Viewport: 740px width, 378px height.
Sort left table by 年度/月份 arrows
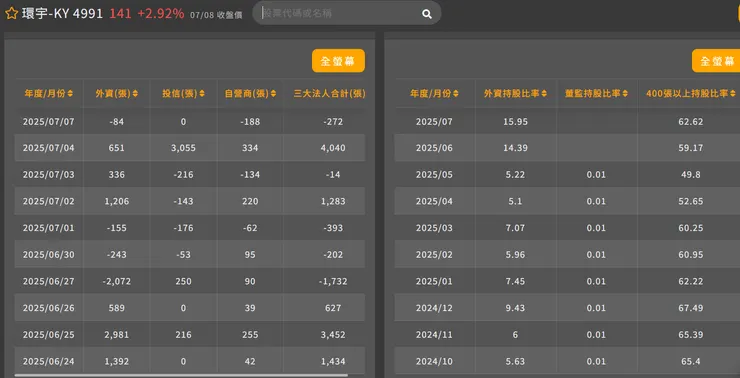(x=70, y=93)
